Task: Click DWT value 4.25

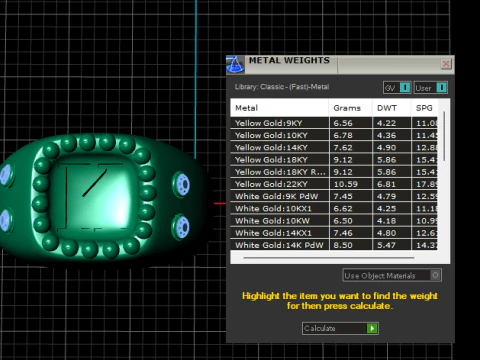Action: (x=387, y=209)
